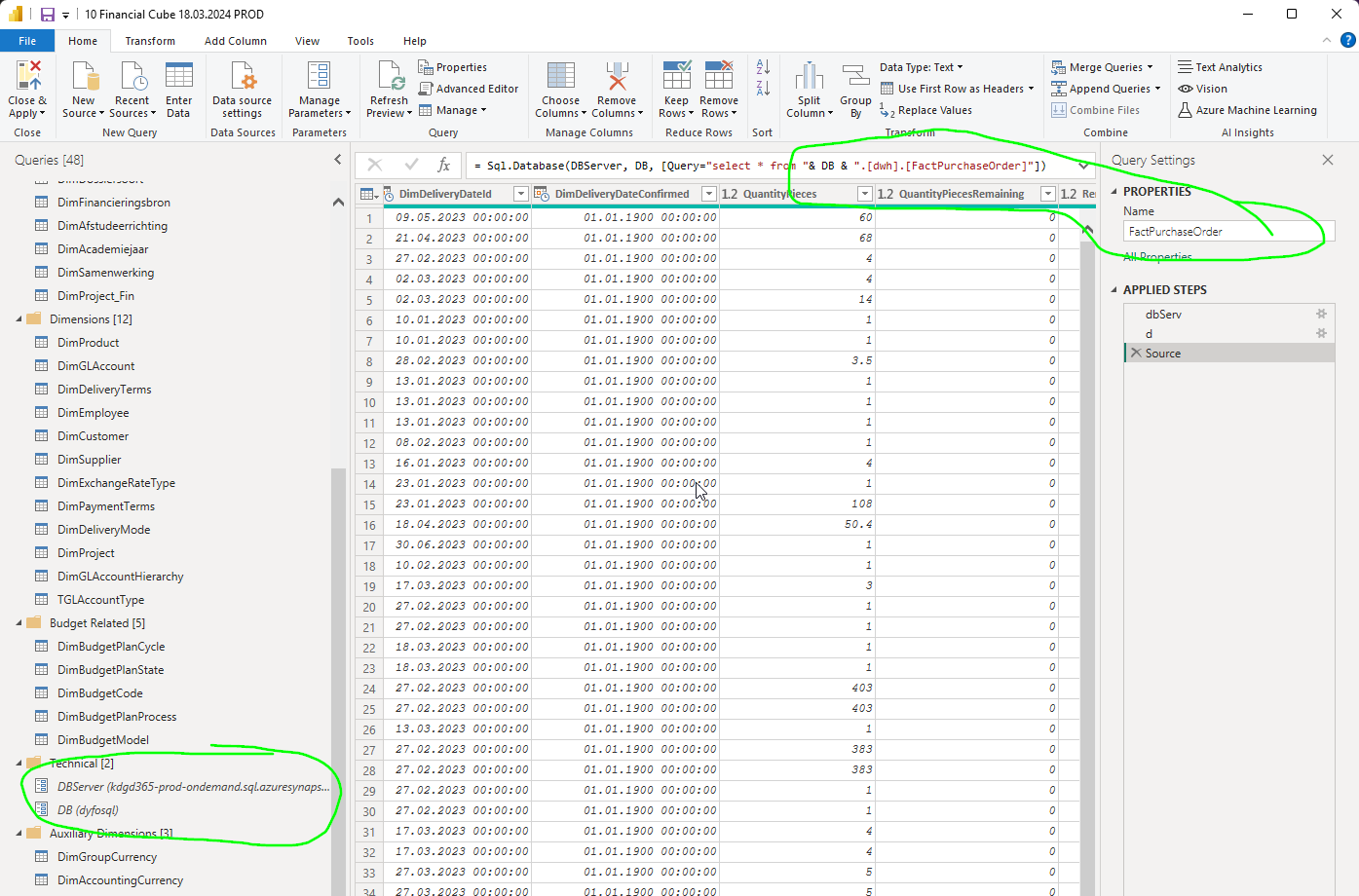The height and width of the screenshot is (896, 1359).
Task: Click Text Analytics
Action: click(1220, 67)
